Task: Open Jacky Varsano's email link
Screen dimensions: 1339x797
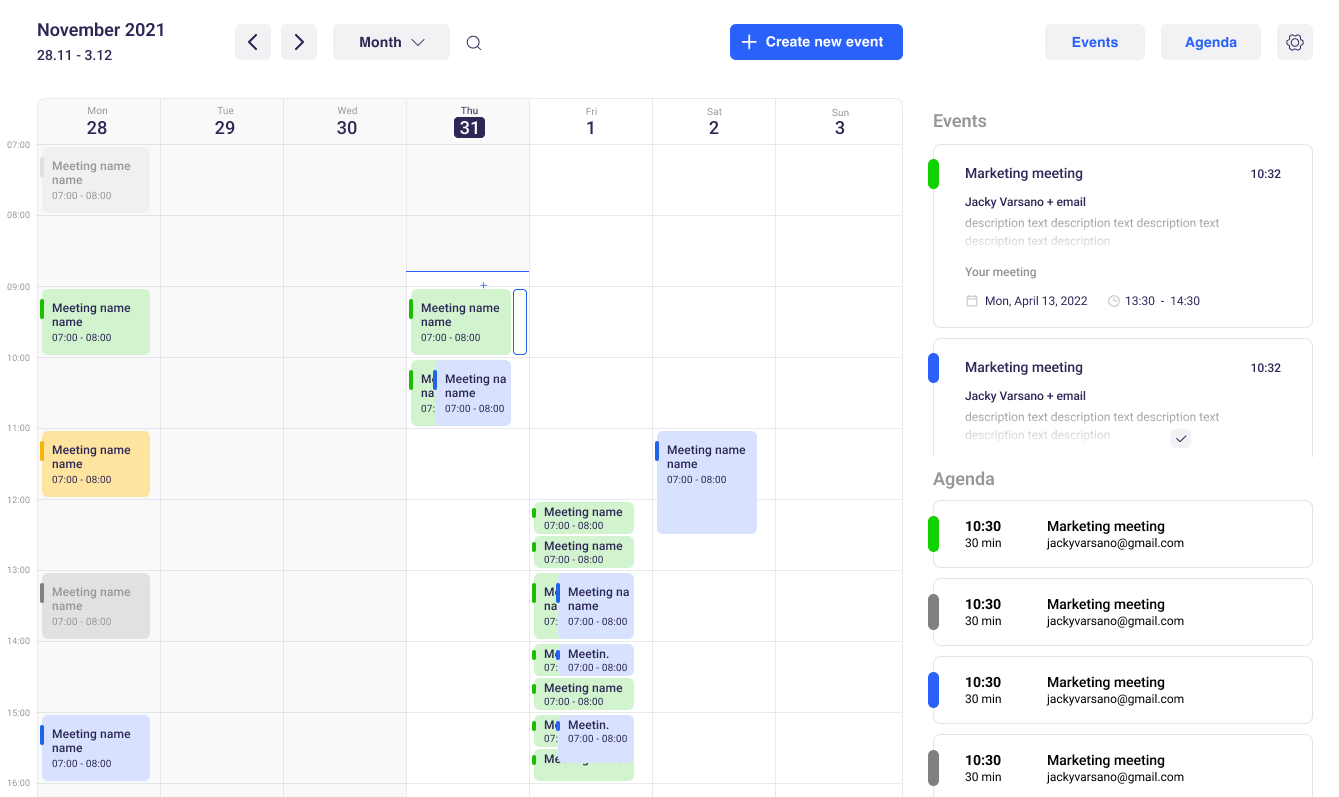Action: (x=1025, y=201)
